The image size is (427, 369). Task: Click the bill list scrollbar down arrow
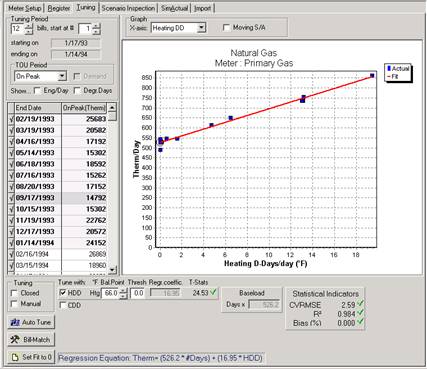click(x=112, y=269)
